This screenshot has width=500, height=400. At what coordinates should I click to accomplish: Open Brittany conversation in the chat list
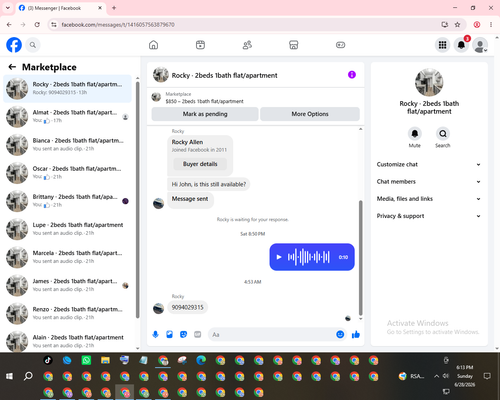point(68,201)
